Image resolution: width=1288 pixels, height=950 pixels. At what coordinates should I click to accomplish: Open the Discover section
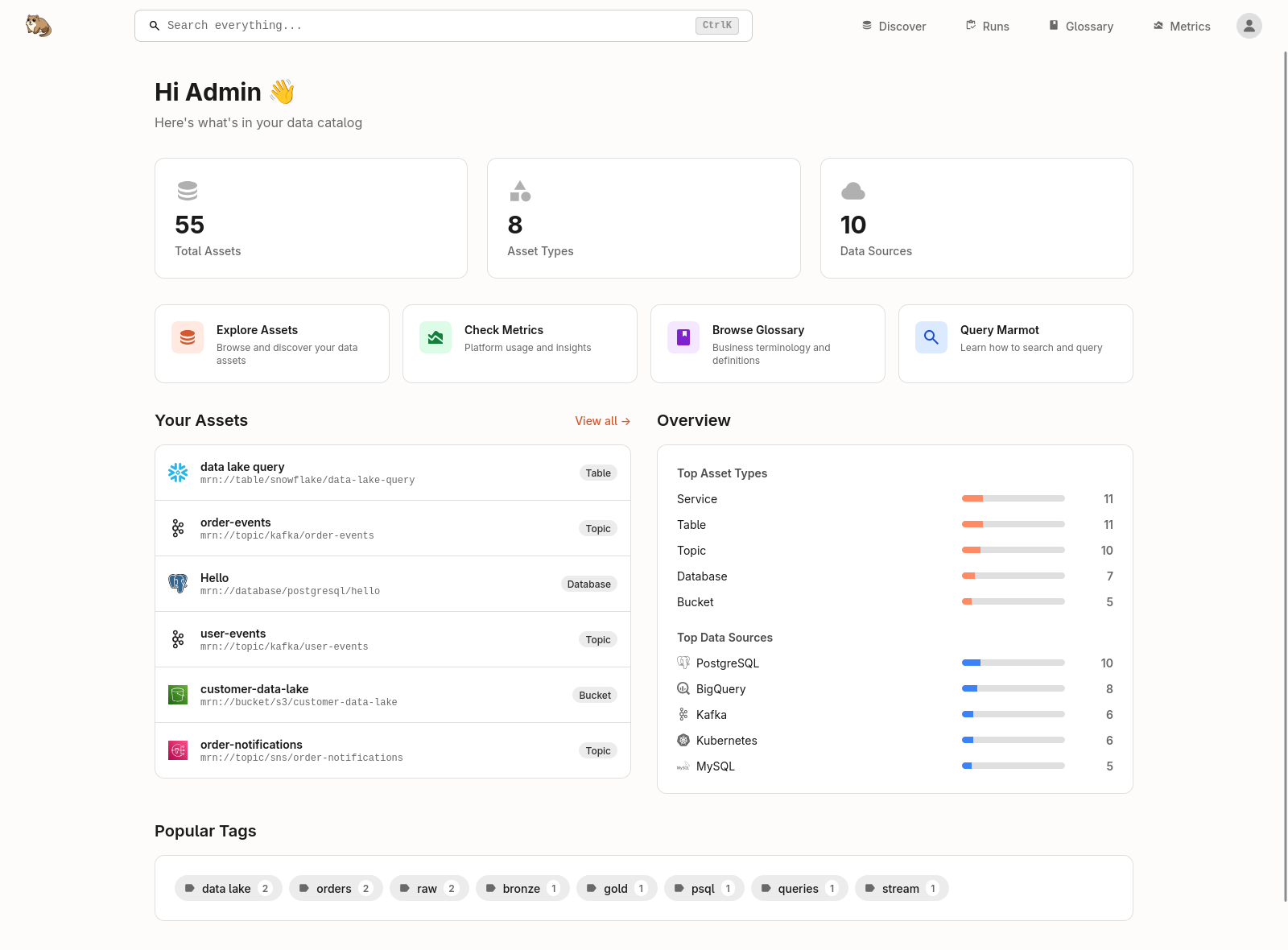click(x=894, y=26)
